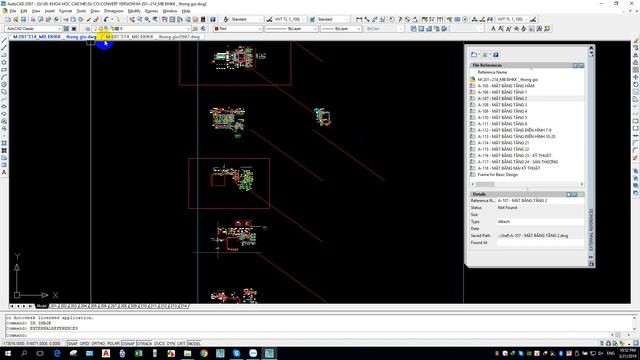This screenshot has height=360, width=640.
Task: Open the dimension style dropdown next to text style
Action: [x=289, y=19]
